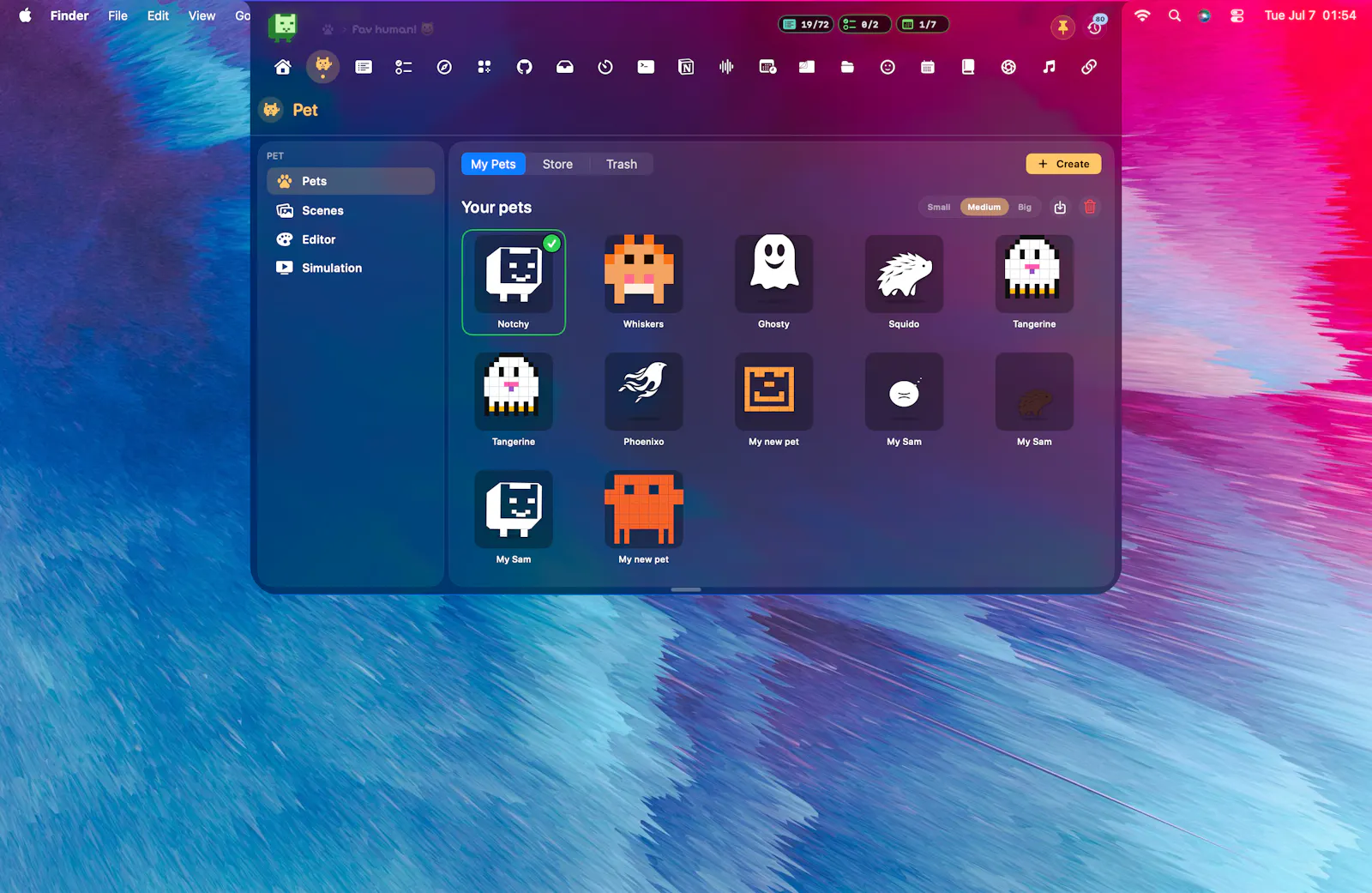Open the chain link icon
The width and height of the screenshot is (1372, 893).
1089,67
